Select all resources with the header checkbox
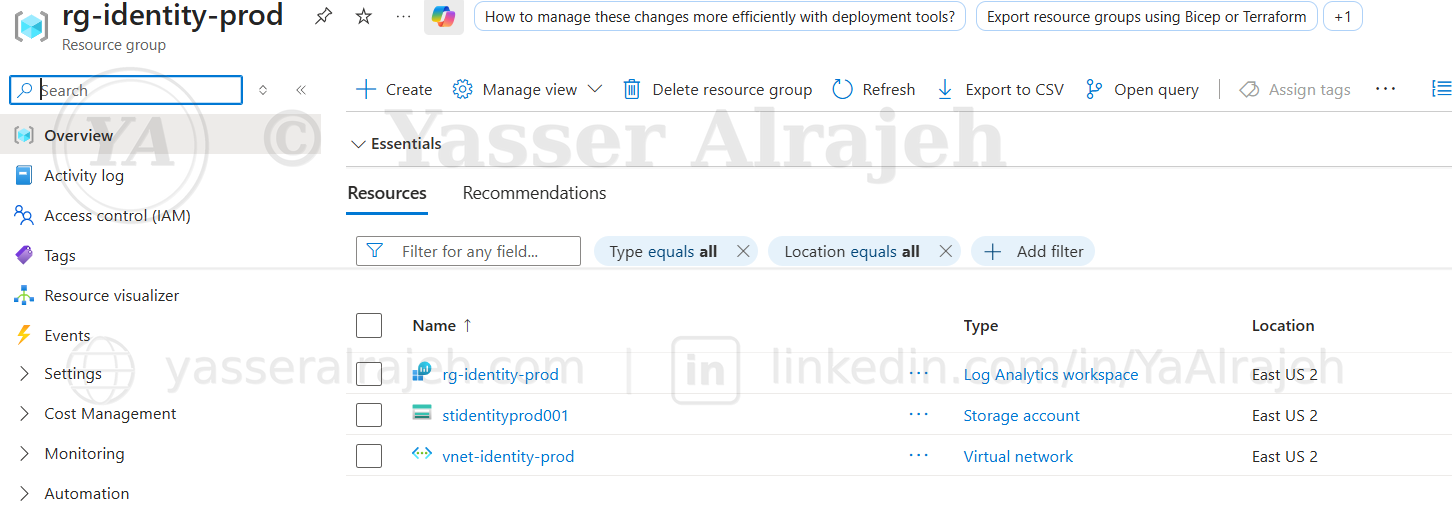The image size is (1452, 522). point(369,325)
